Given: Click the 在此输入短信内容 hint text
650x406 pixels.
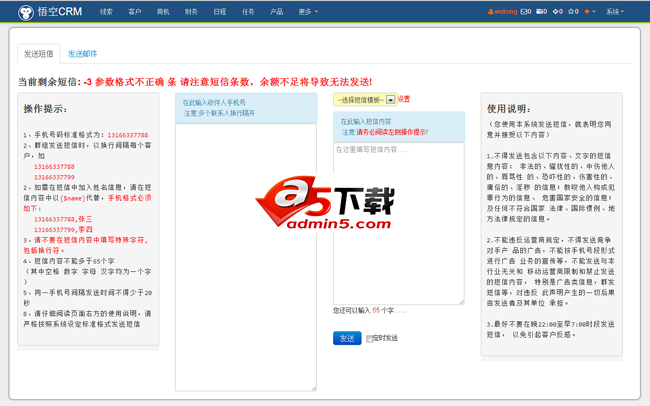Looking at the screenshot, I should [366, 122].
